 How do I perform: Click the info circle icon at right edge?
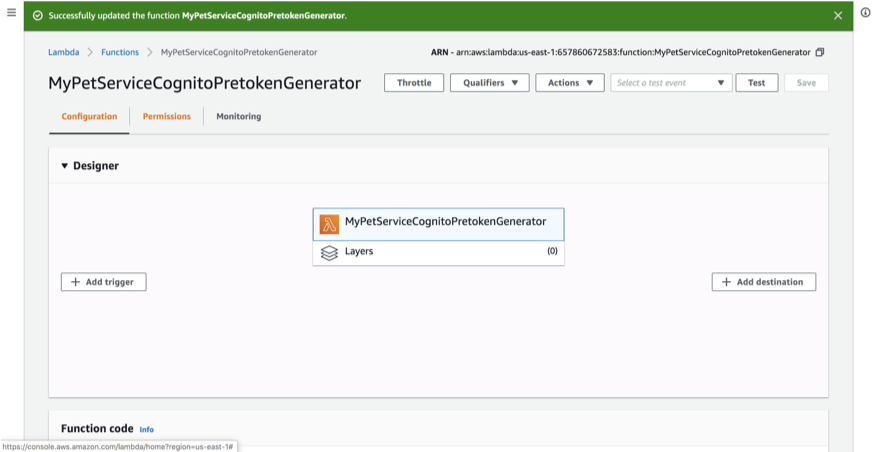tap(865, 13)
